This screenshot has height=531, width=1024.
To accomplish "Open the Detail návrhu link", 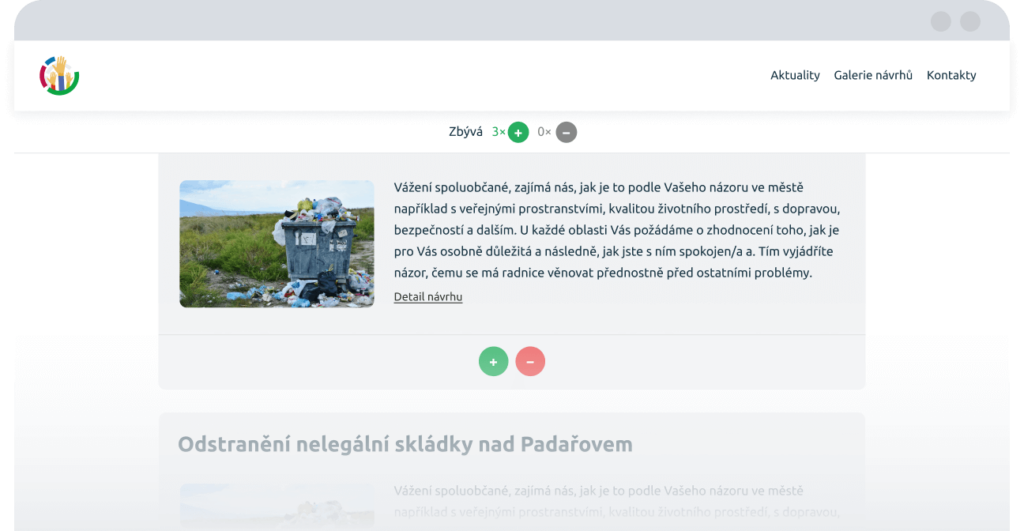I will click(x=428, y=297).
